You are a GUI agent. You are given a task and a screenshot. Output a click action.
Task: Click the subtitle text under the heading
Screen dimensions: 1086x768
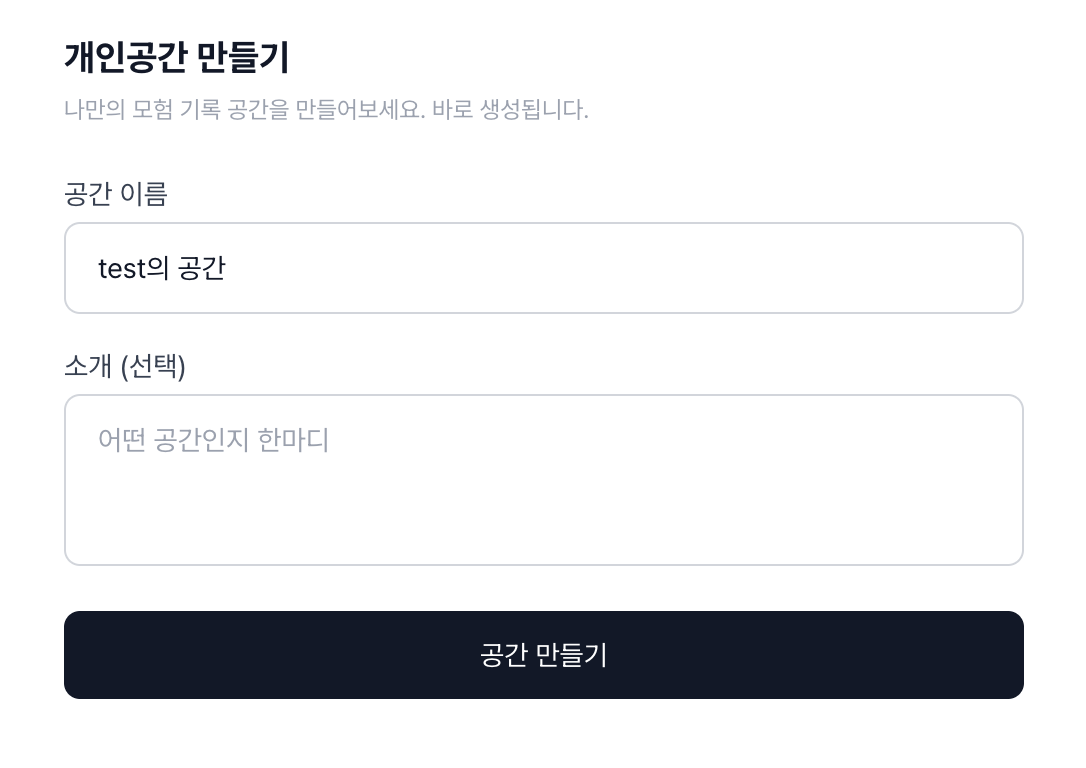[326, 109]
